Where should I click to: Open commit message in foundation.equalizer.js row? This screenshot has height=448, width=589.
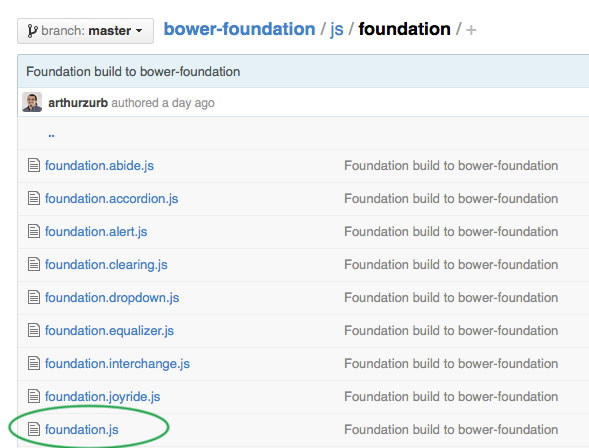[x=451, y=331]
